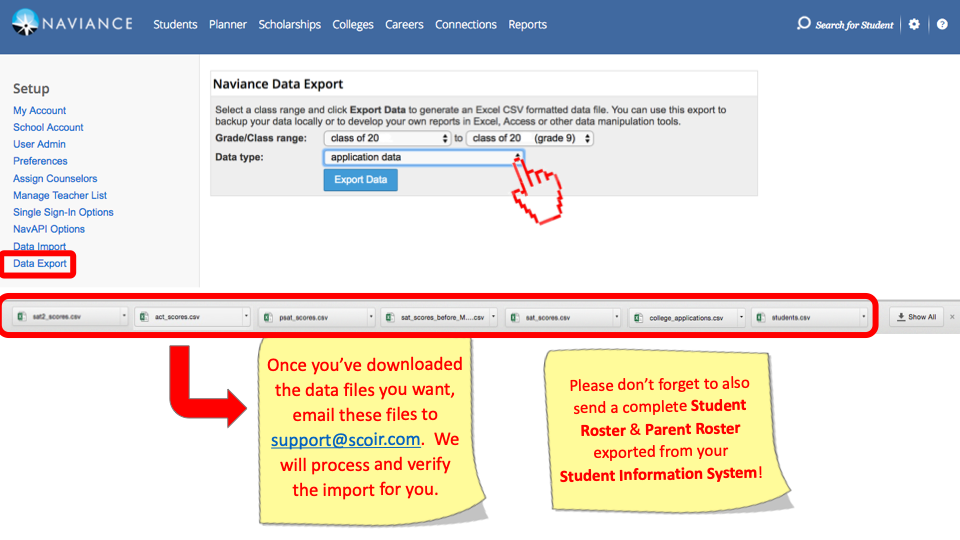Go to User Admin
This screenshot has width=960, height=540.
pyautogui.click(x=39, y=144)
